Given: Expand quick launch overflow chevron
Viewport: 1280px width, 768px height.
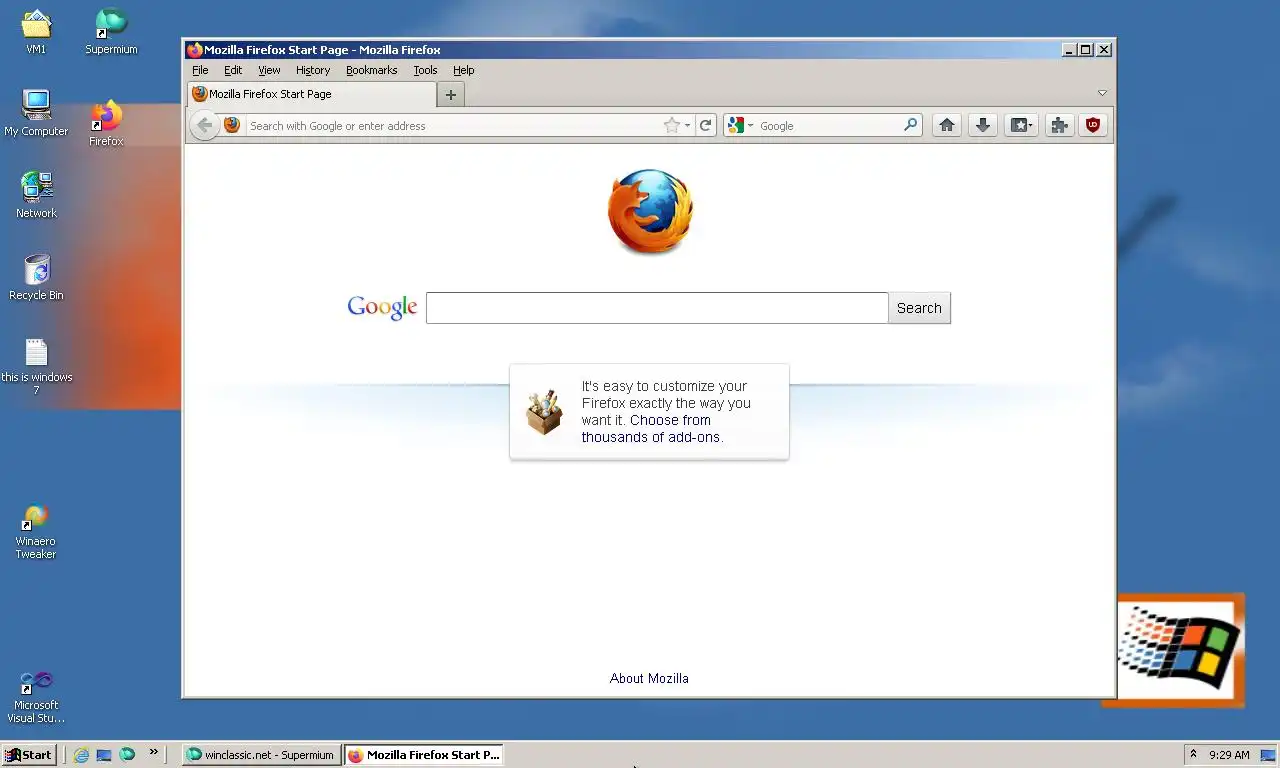Looking at the screenshot, I should (x=153, y=752).
